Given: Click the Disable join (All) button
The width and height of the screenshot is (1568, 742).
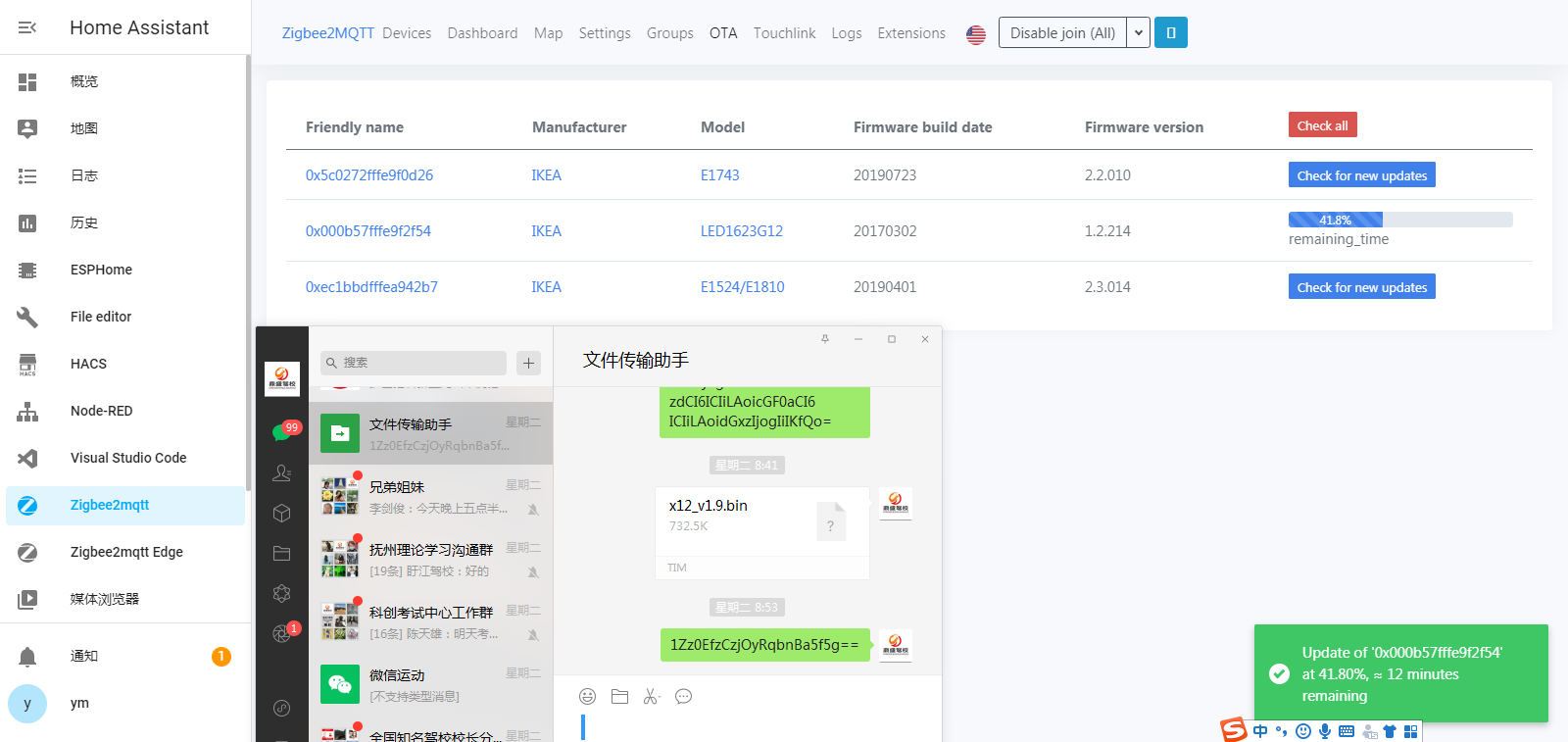Looking at the screenshot, I should pos(1062,32).
